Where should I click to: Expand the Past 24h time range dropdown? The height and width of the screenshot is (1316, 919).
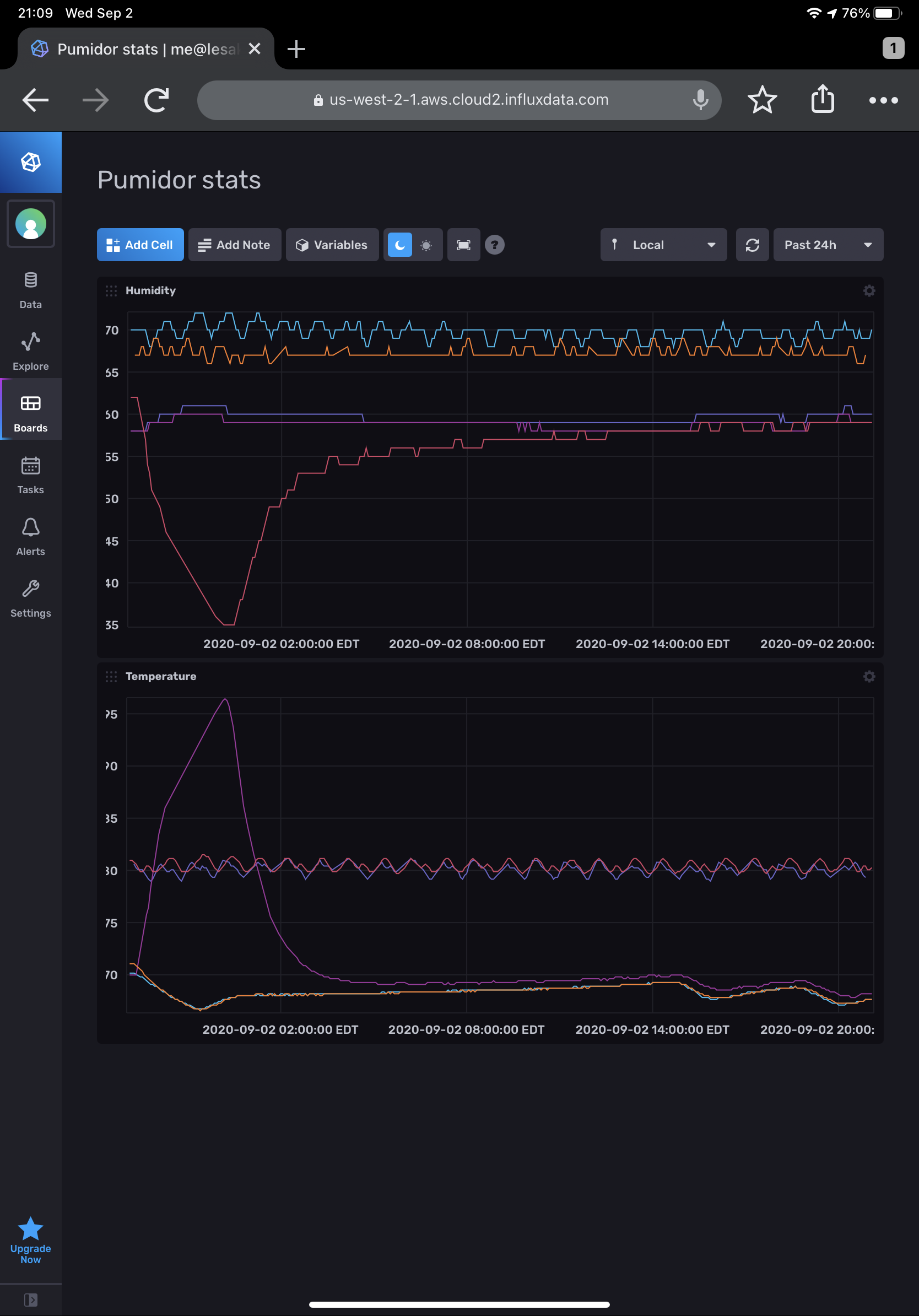[828, 245]
